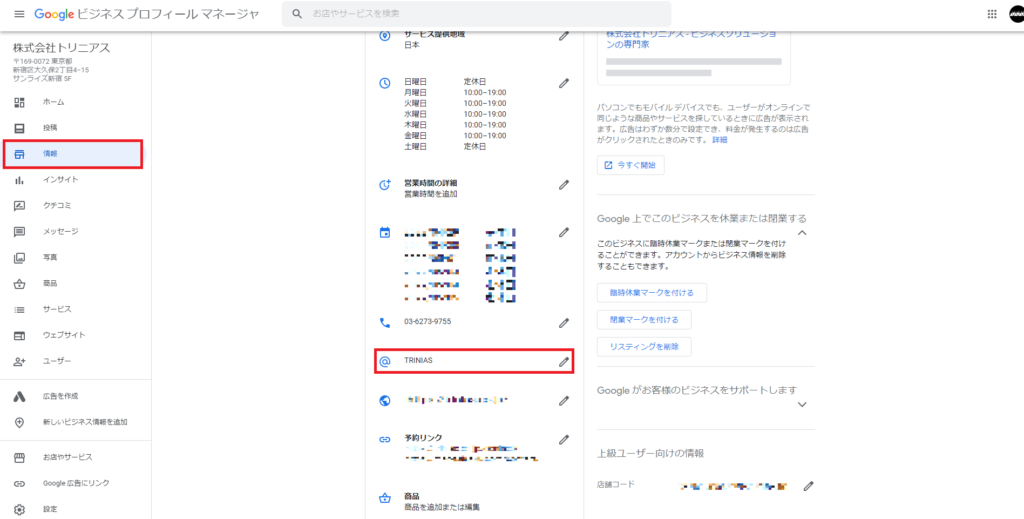Image resolution: width=1024 pixels, height=519 pixels.
Task: Click 閉業マークを付ける button
Action: pos(644,320)
